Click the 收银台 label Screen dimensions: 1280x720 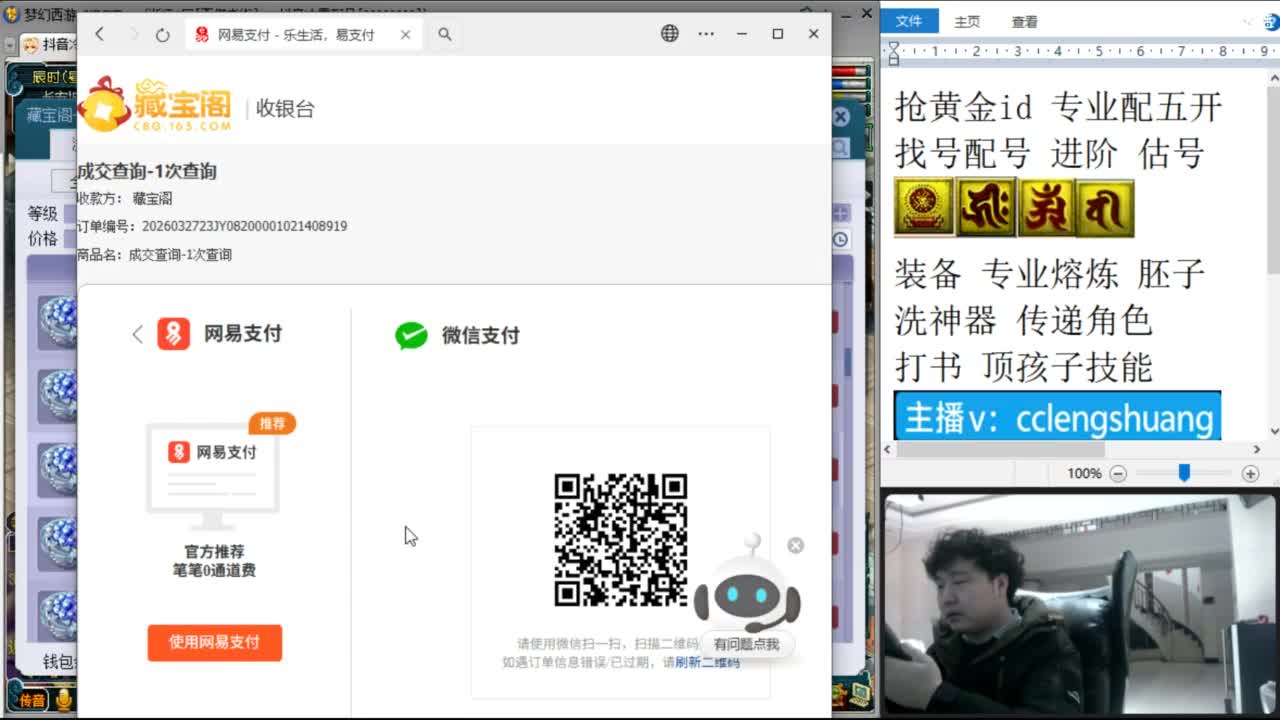(x=285, y=109)
